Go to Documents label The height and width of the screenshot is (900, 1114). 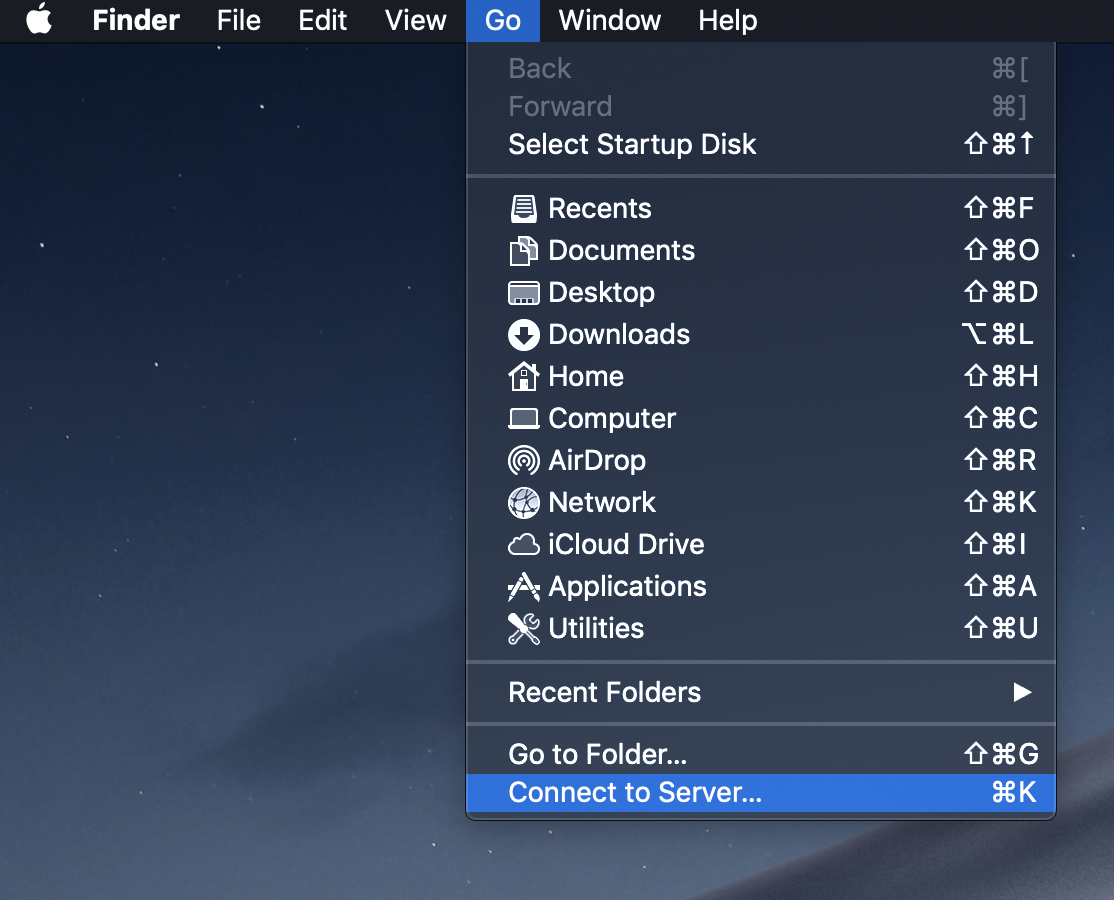point(622,251)
